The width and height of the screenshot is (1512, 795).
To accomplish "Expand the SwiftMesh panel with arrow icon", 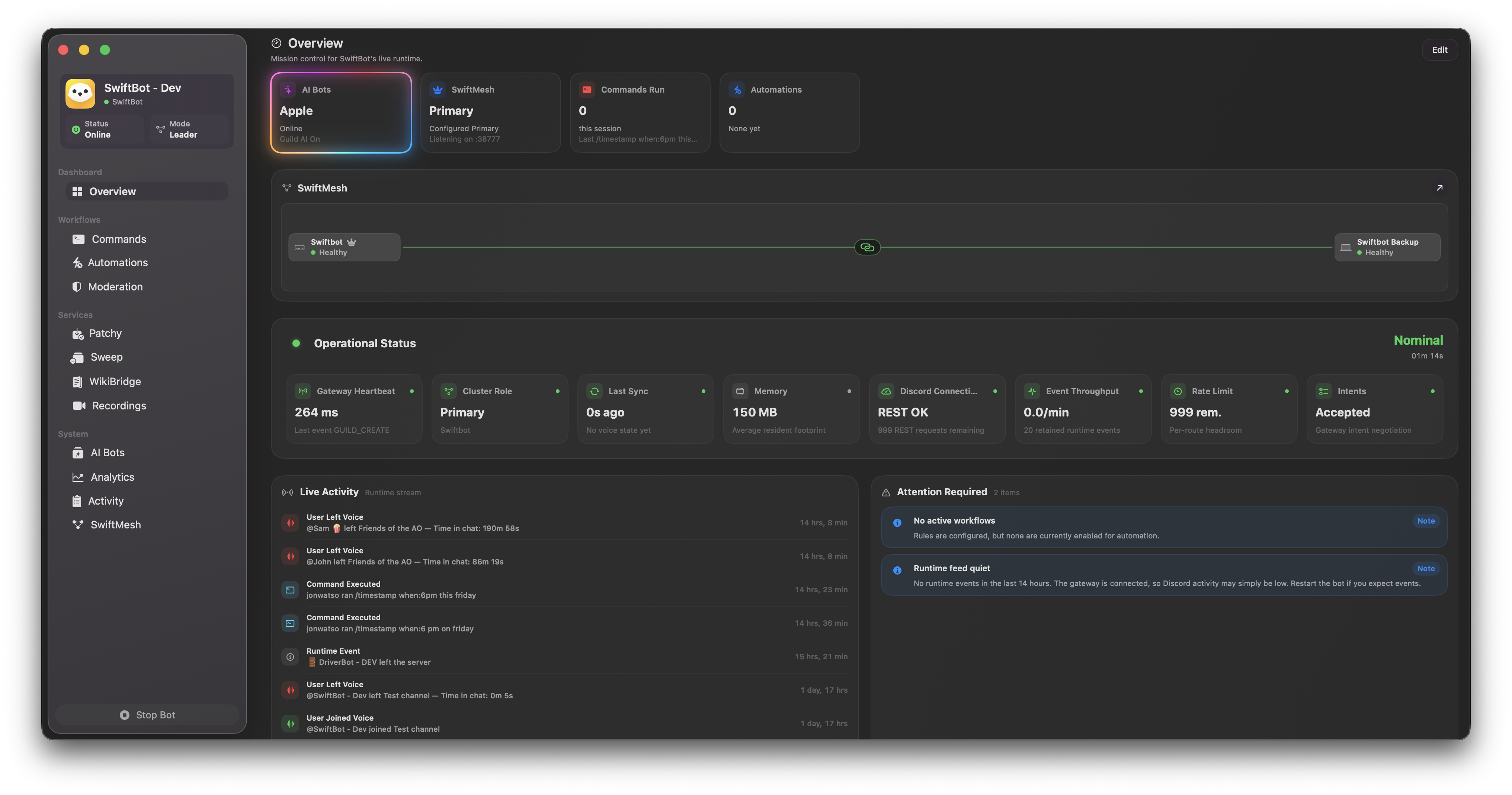I will point(1439,188).
